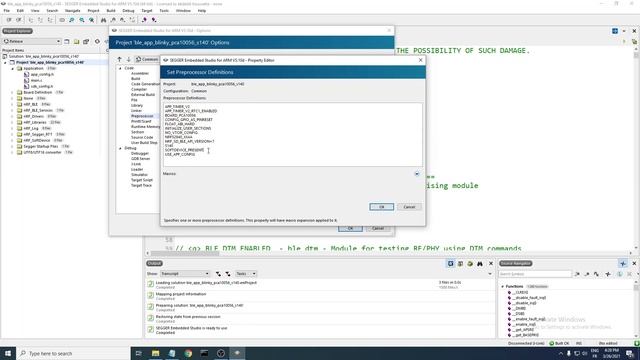Click Cancel in the Project Options dialog

[x=378, y=229]
